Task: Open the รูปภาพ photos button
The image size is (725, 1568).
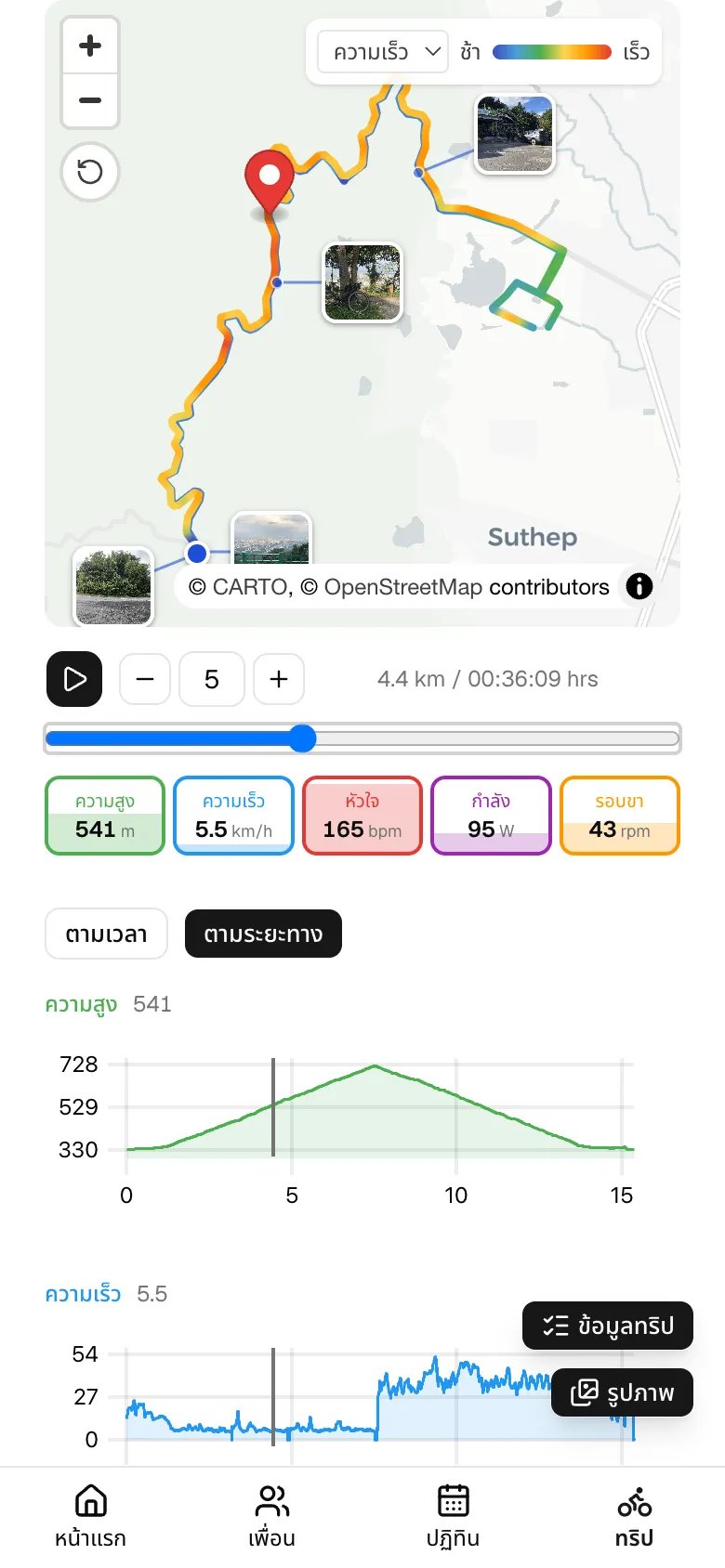Action: point(622,1392)
